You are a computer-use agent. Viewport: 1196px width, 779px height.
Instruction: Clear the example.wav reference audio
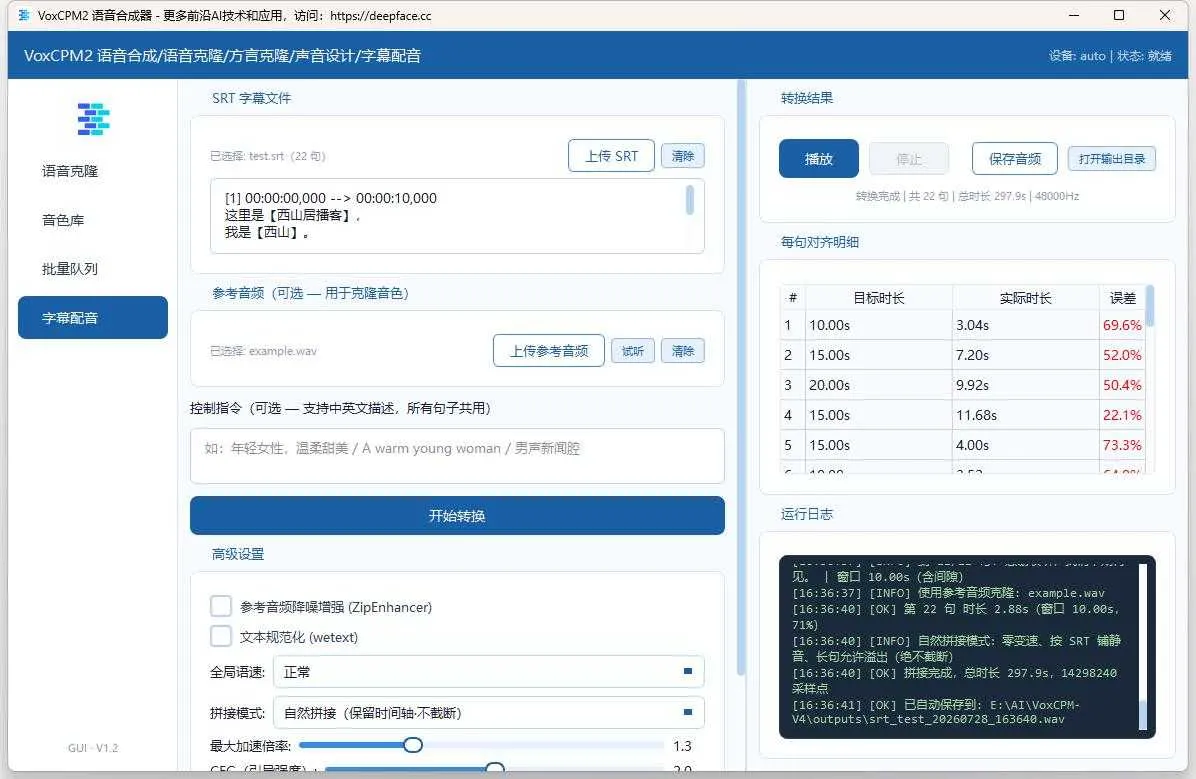(683, 351)
